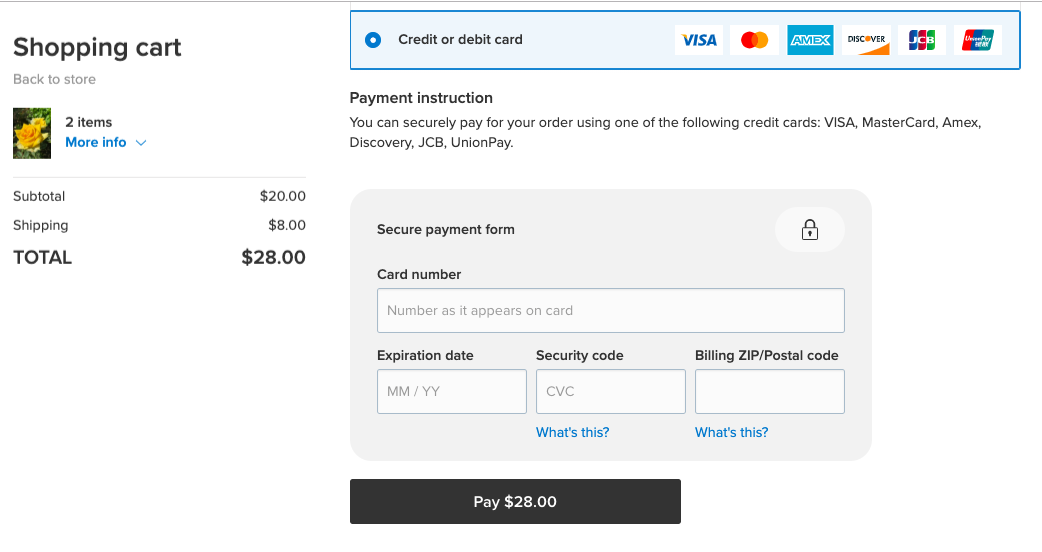
Task: Click the Mastercard logo icon
Action: 754,40
